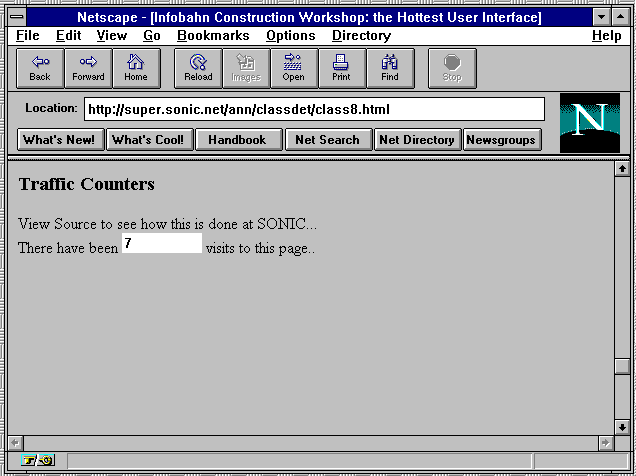Click the vertical scrollbar up arrow

point(622,169)
